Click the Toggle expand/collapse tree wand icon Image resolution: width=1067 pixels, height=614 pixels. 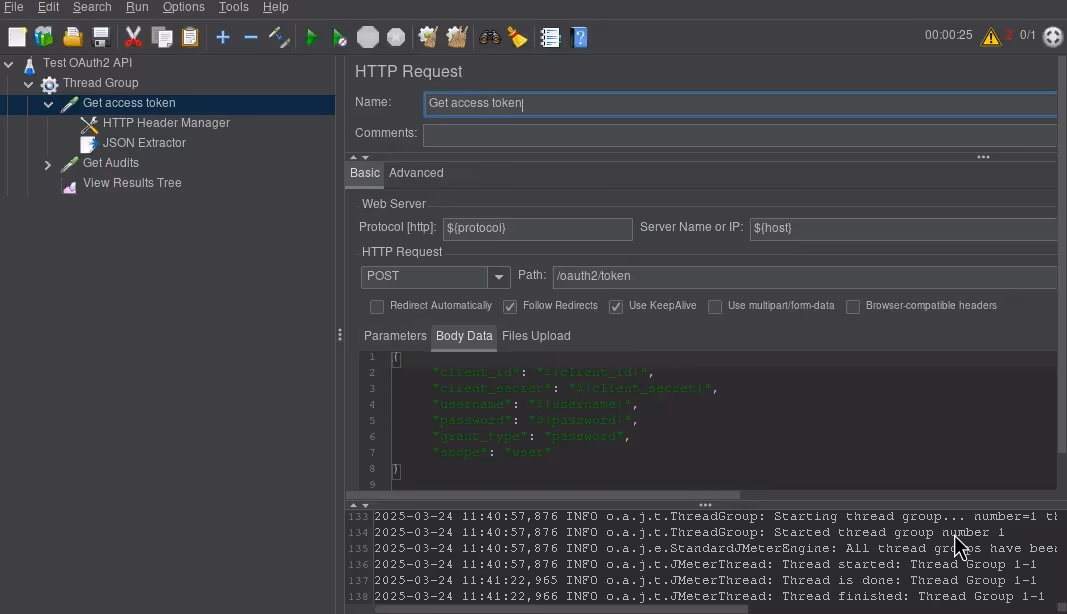tap(279, 38)
